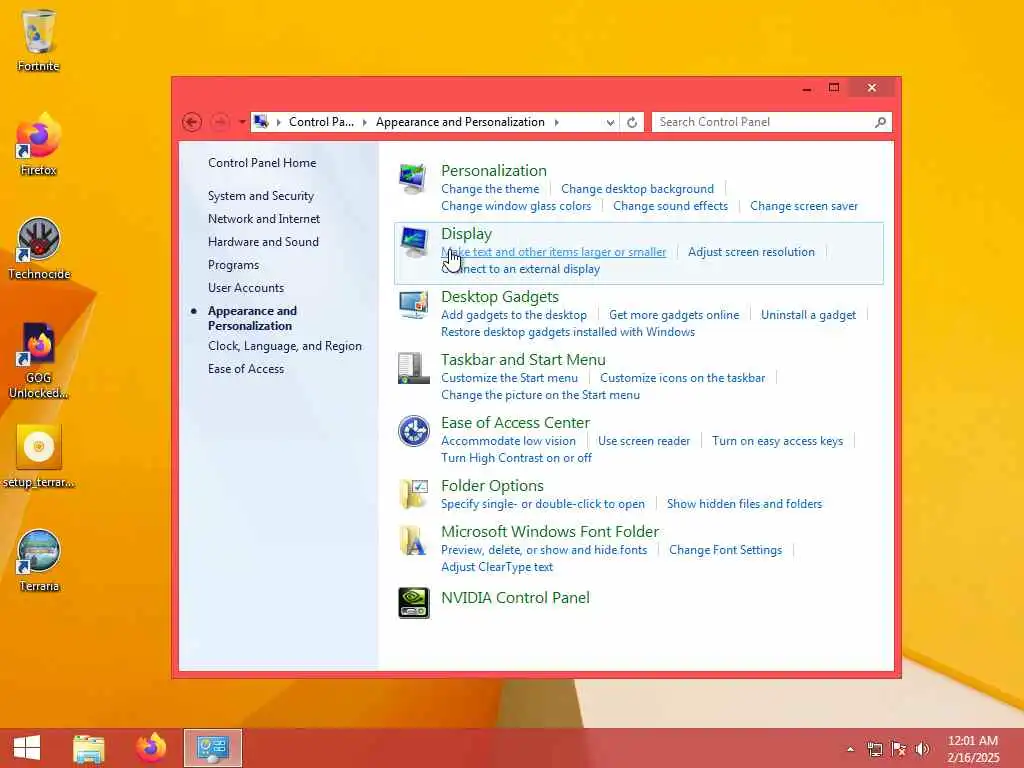Image resolution: width=1024 pixels, height=768 pixels.
Task: Open Change Font Settings link
Action: point(726,550)
